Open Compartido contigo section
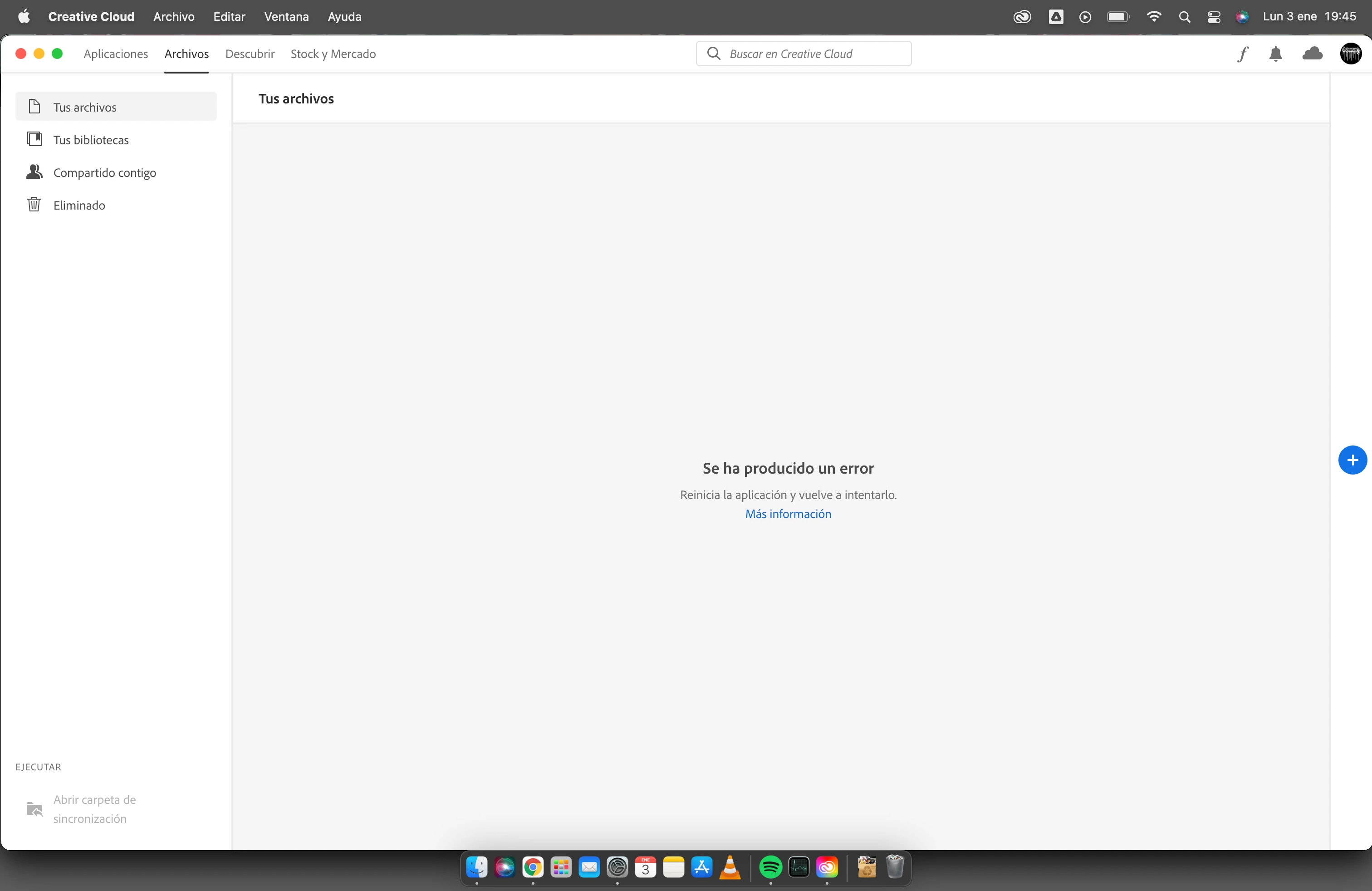Image resolution: width=1372 pixels, height=891 pixels. 104,173
